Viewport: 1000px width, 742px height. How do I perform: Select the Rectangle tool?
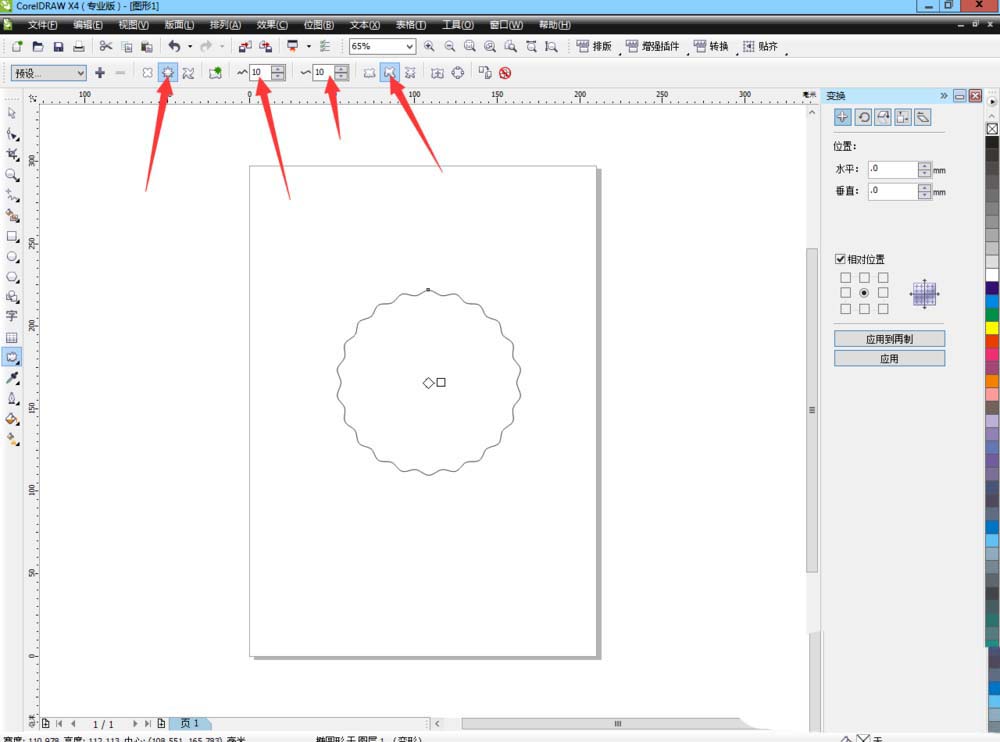pos(12,236)
